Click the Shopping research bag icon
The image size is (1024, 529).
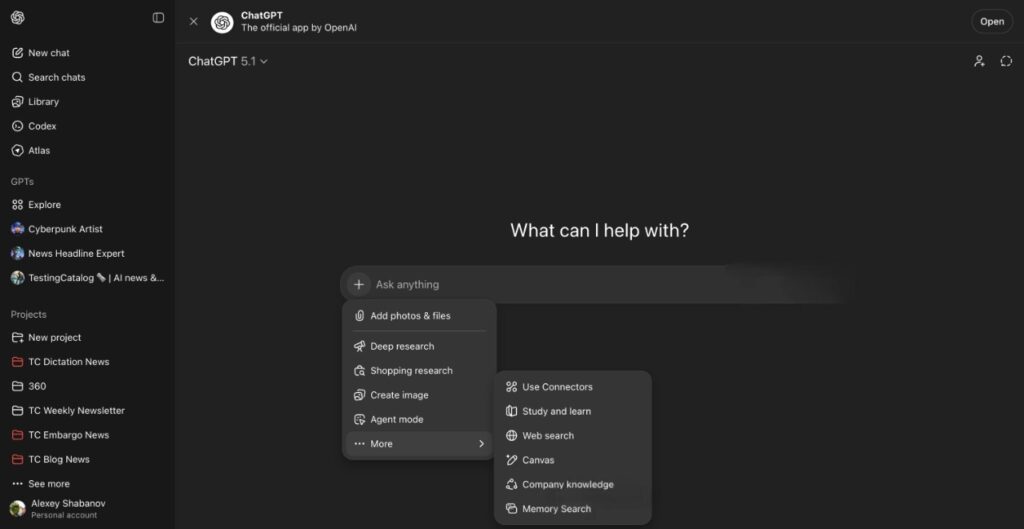[359, 371]
